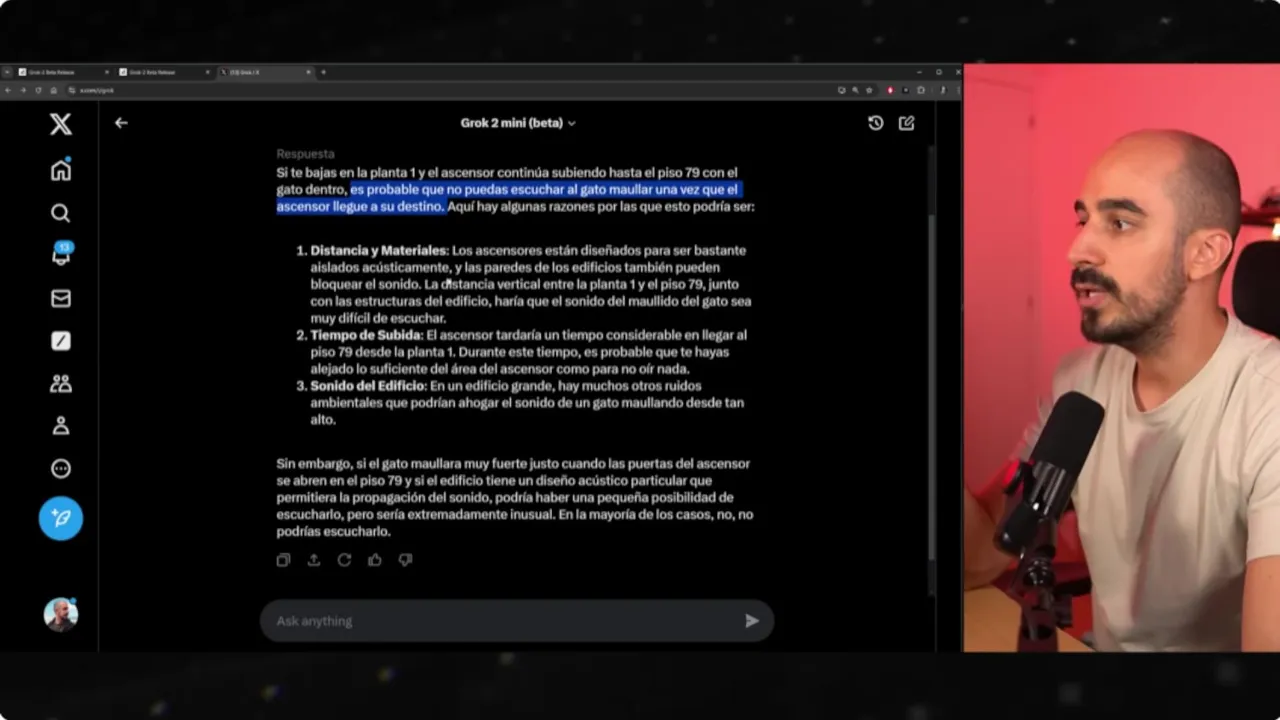Select the Grok / X browser tab
1280x720 pixels.
coord(265,72)
